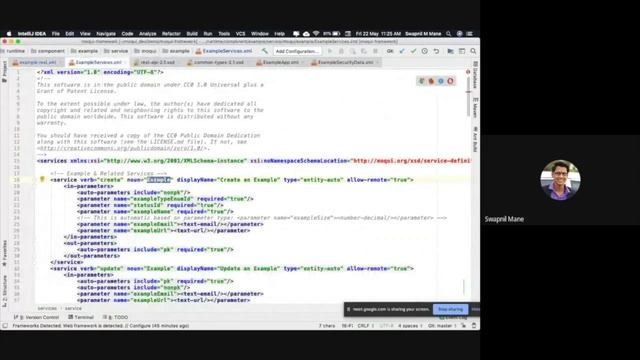Screen dimensions: 640x360
Task: Click the 'services' breadcrumb below the editor
Action: 47,309
